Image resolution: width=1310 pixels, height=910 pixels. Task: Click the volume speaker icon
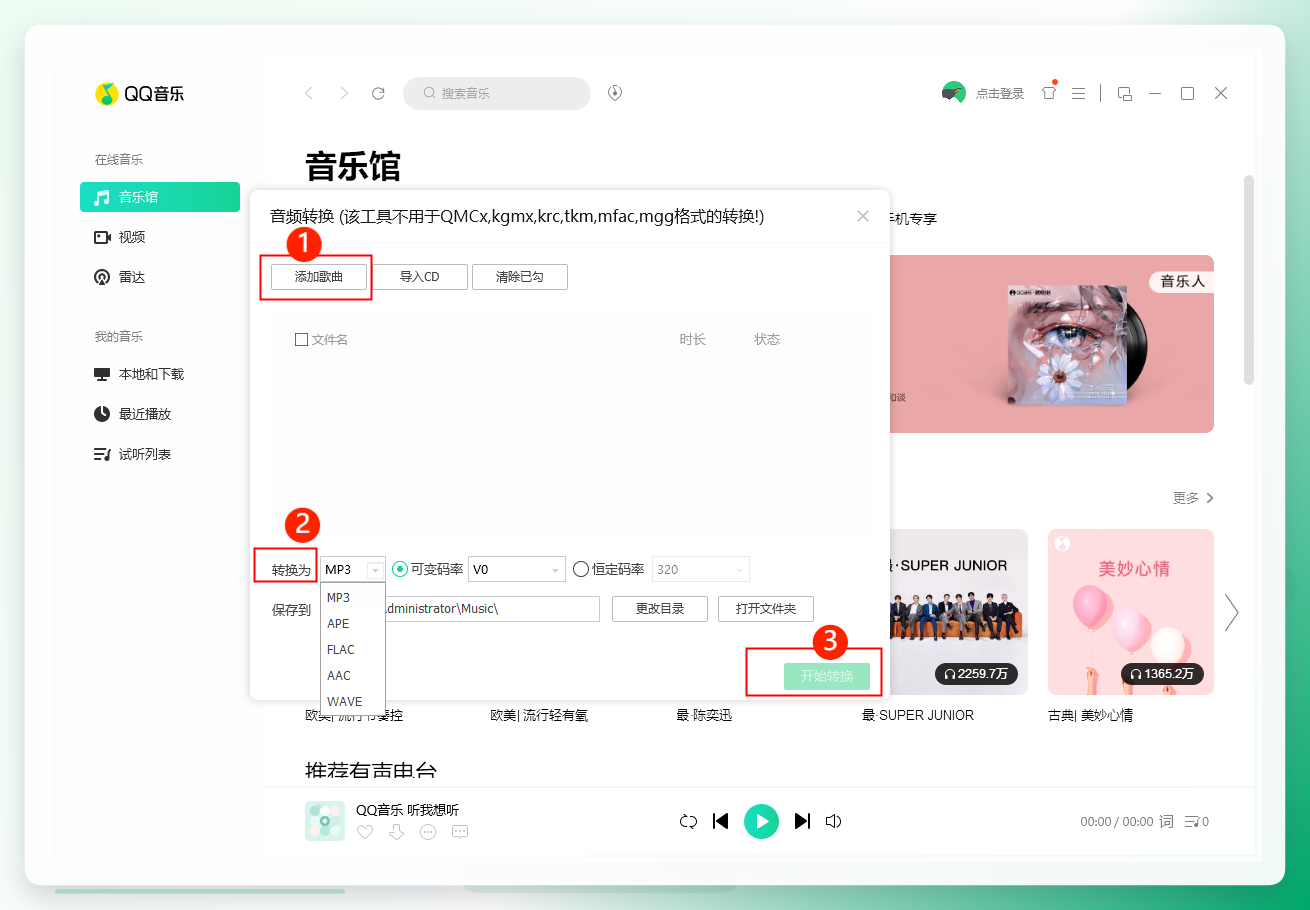click(x=833, y=821)
